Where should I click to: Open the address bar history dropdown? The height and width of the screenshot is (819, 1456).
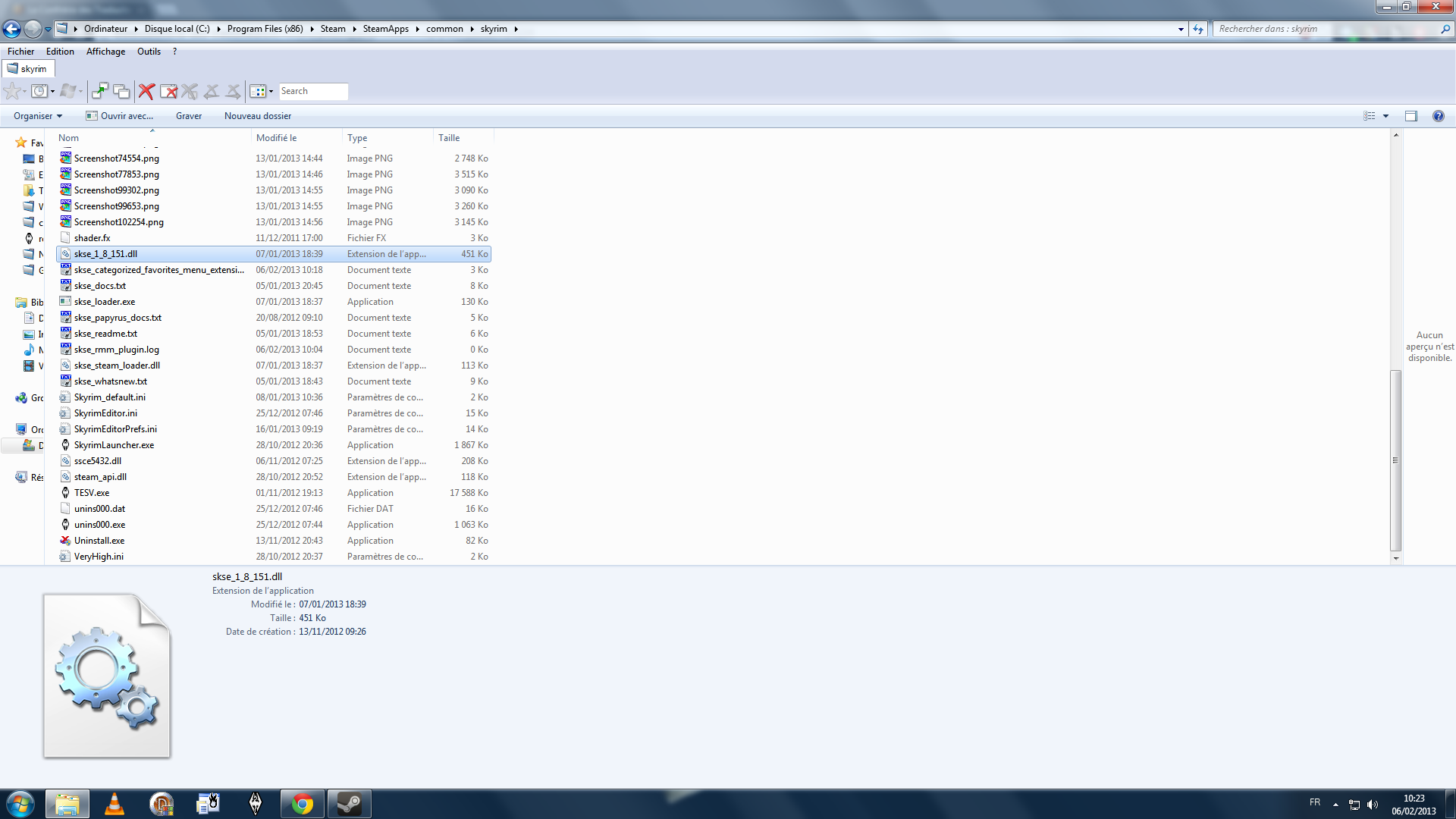[1181, 29]
